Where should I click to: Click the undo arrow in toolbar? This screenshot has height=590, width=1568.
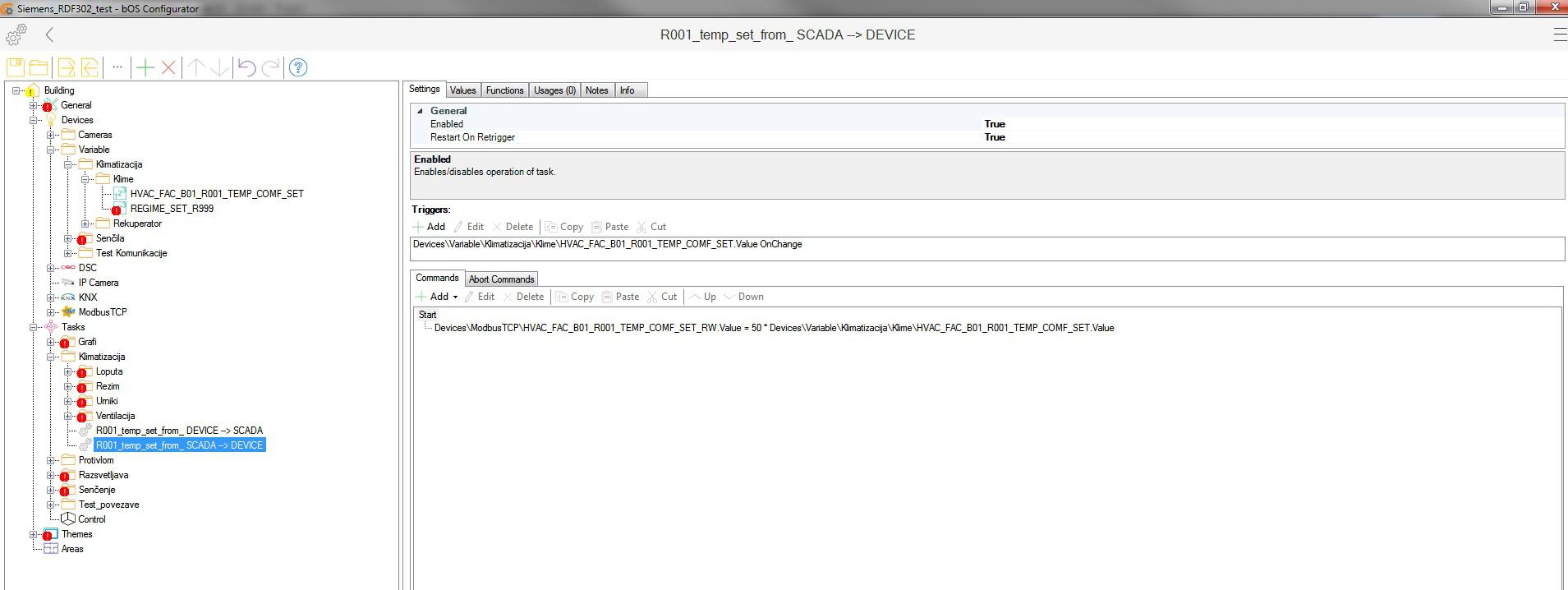coord(246,67)
